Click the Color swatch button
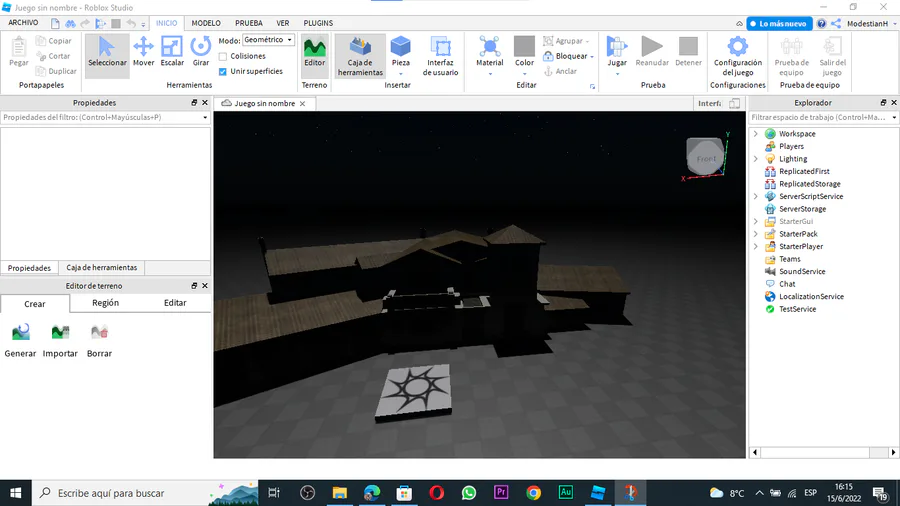The height and width of the screenshot is (506, 900). pyautogui.click(x=524, y=46)
